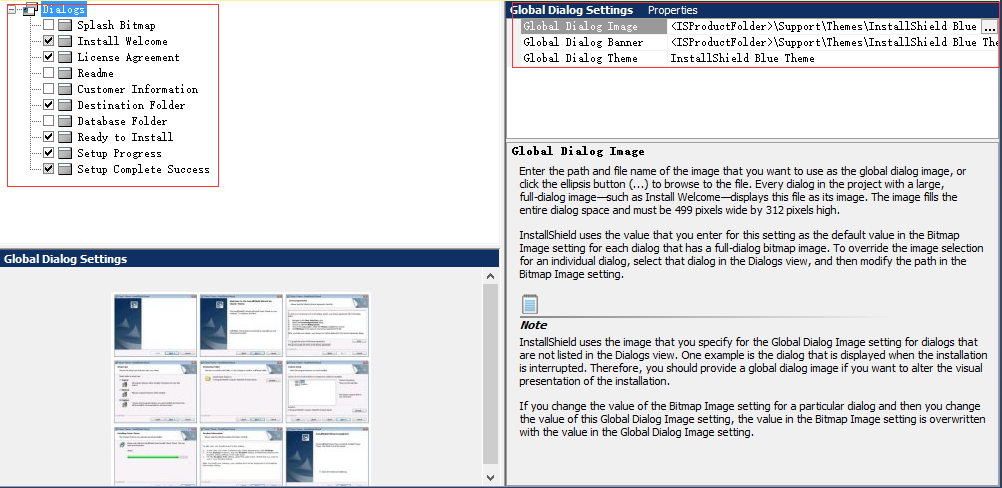Click the Setup Progress dialog icon
This screenshot has width=1002, height=488.
click(x=65, y=153)
